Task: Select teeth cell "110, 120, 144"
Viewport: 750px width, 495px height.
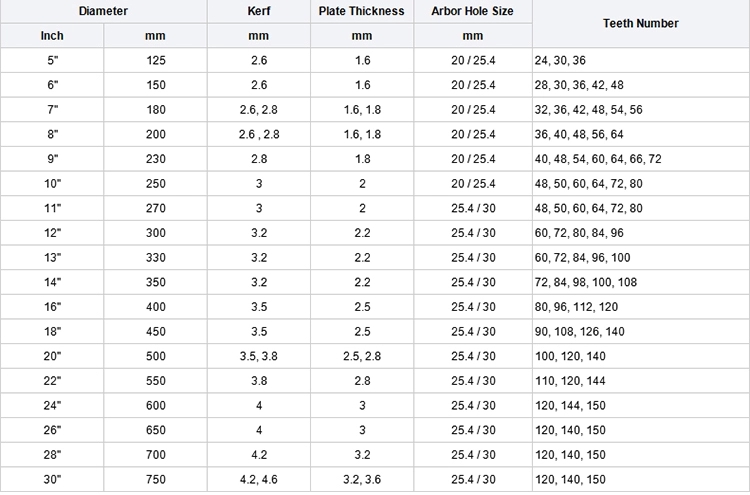Action: pos(572,381)
